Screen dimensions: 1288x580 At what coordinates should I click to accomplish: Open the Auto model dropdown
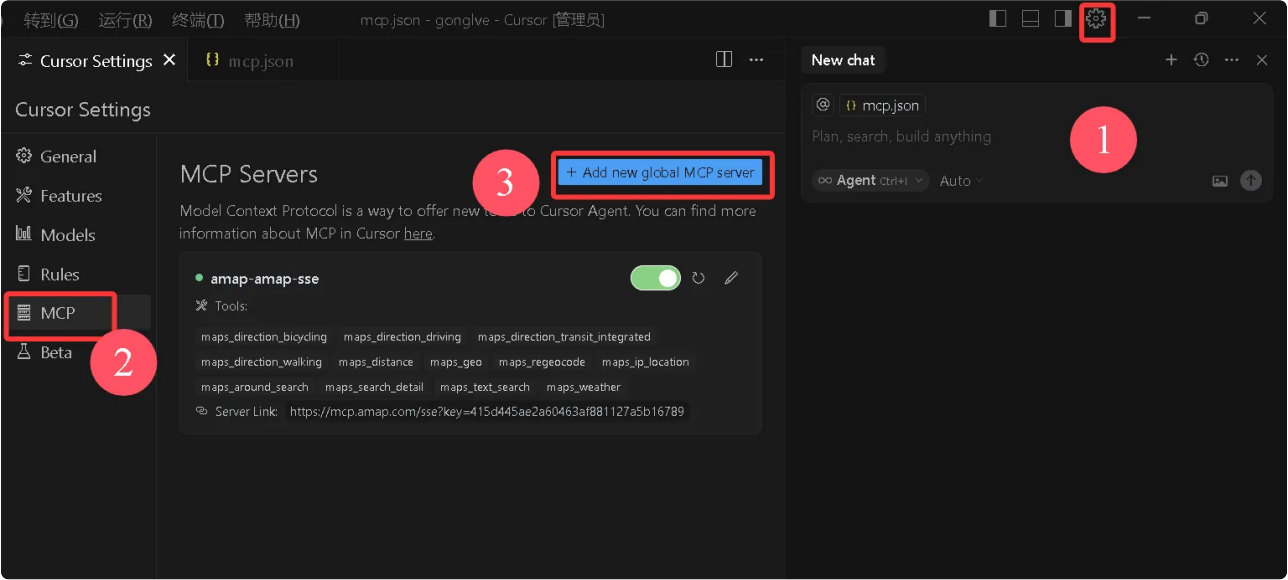point(961,181)
